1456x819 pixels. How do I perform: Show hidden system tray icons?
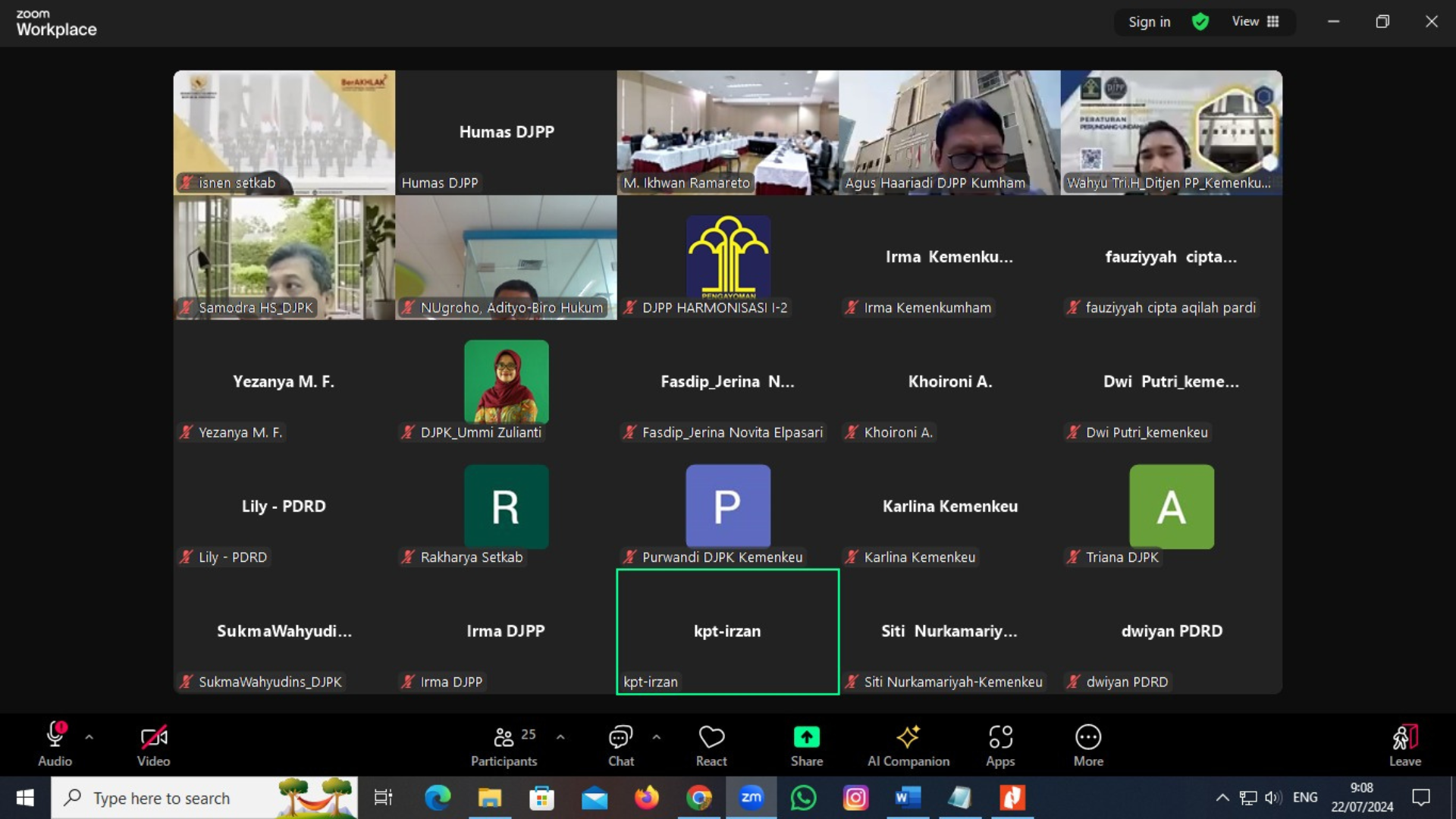(1222, 798)
